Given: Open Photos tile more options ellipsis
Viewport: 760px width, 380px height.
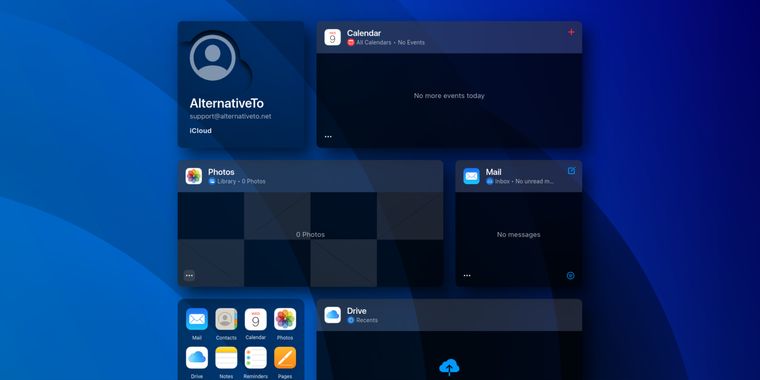Looking at the screenshot, I should coord(189,275).
